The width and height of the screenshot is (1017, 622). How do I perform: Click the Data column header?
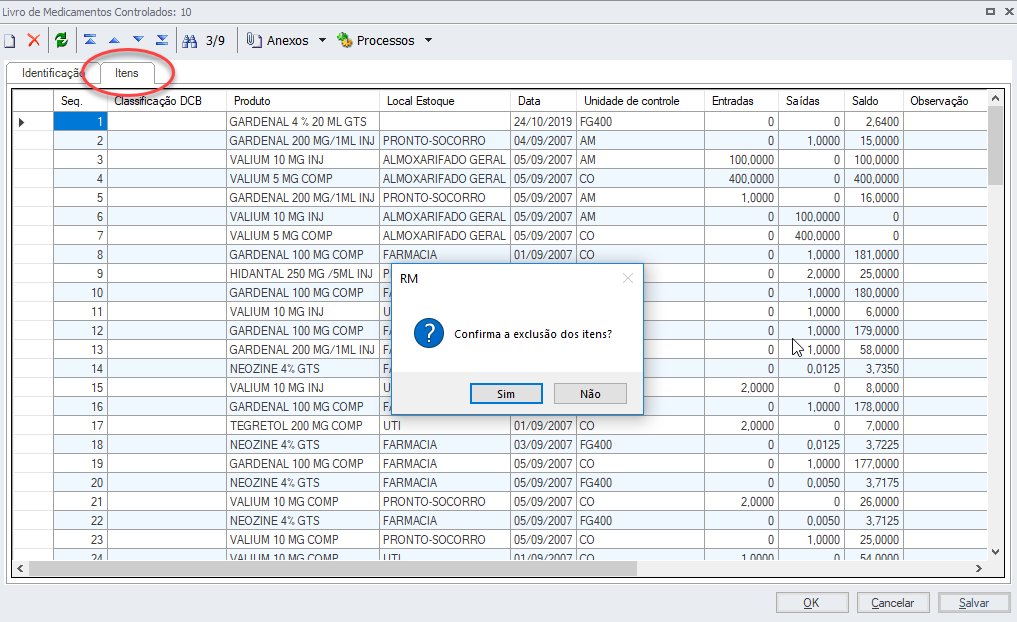click(543, 101)
